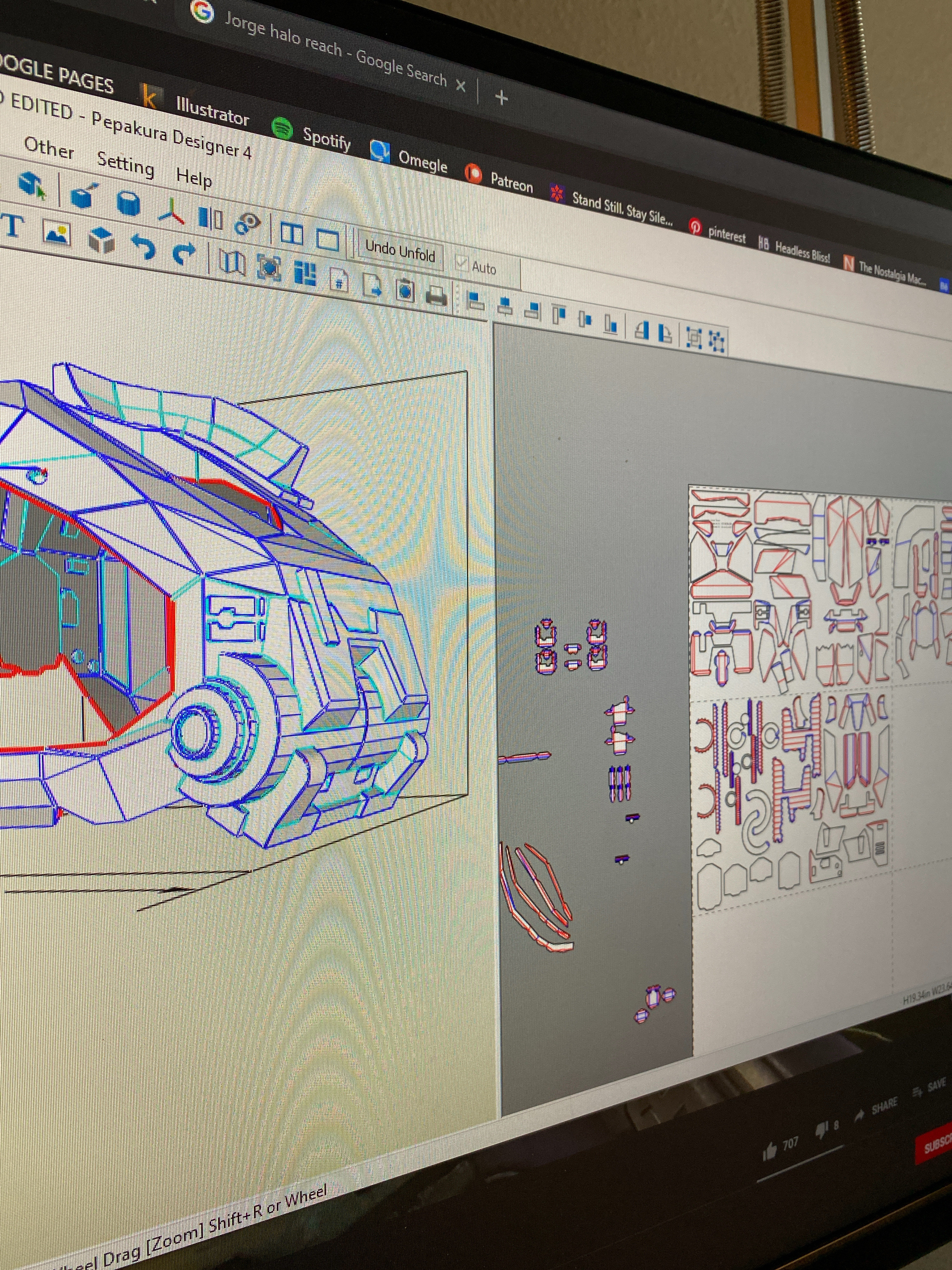Open the Spotify bookmark
The width and height of the screenshot is (952, 1270).
tap(311, 134)
